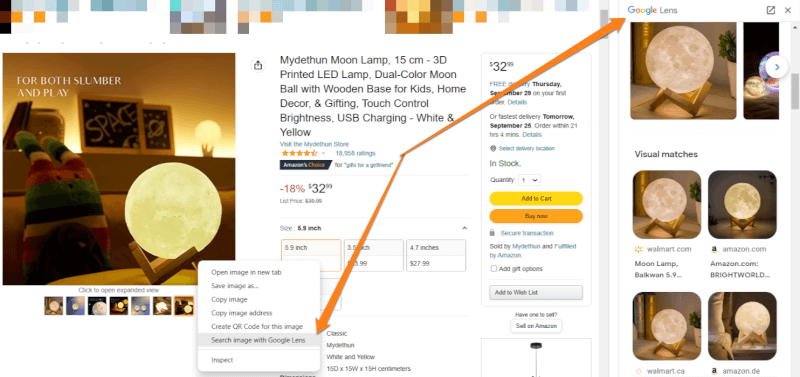Select Search image with Google Lens
The width and height of the screenshot is (800, 377).
258,340
